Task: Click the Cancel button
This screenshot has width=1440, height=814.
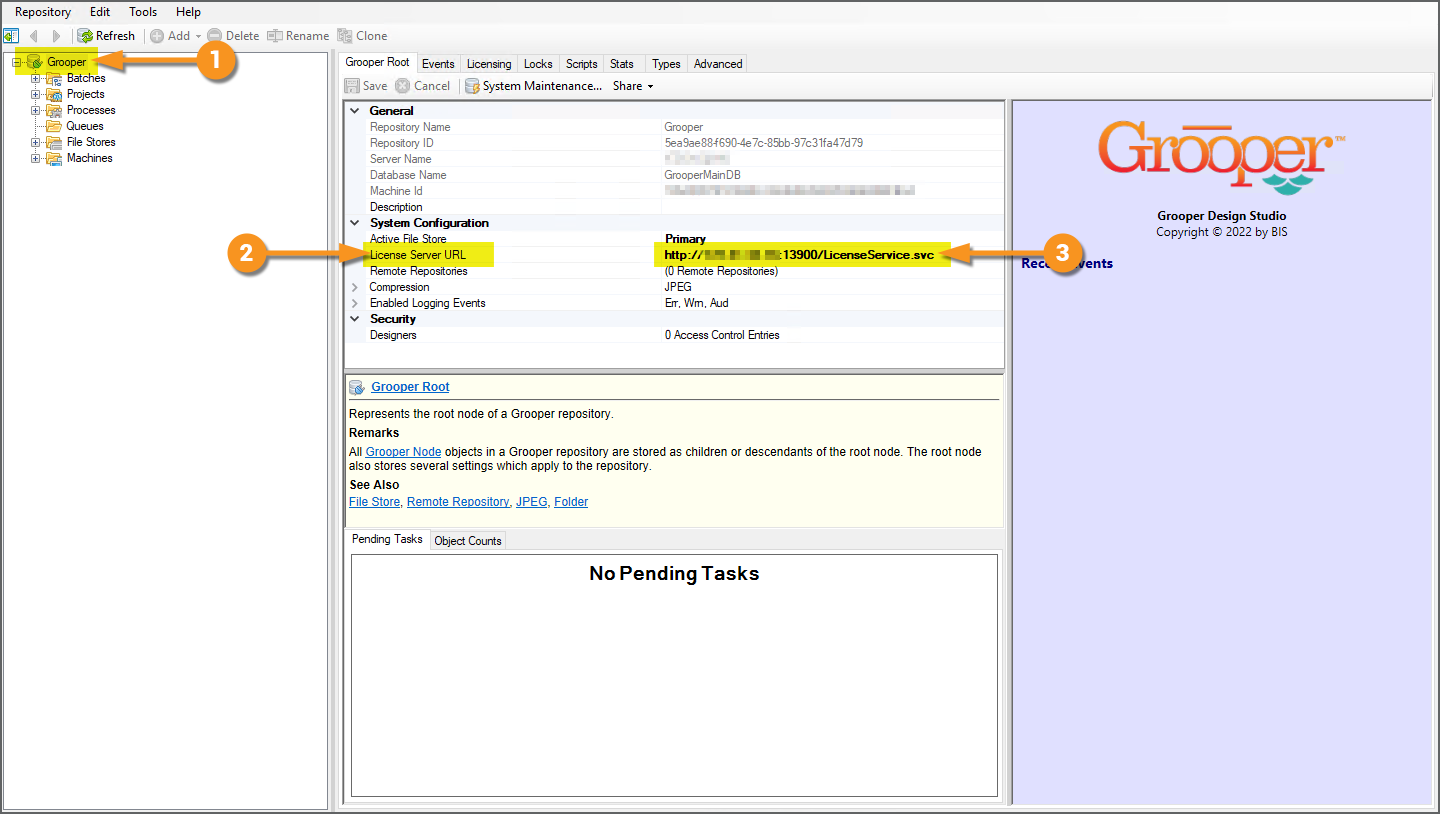Action: click(423, 86)
